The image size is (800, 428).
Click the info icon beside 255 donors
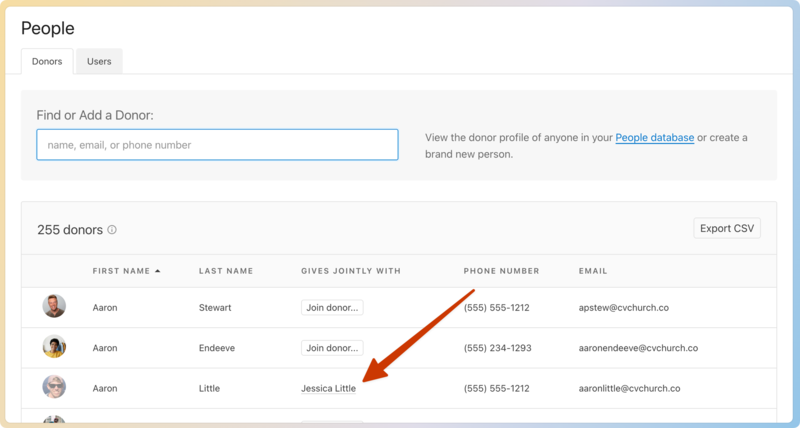(x=112, y=230)
